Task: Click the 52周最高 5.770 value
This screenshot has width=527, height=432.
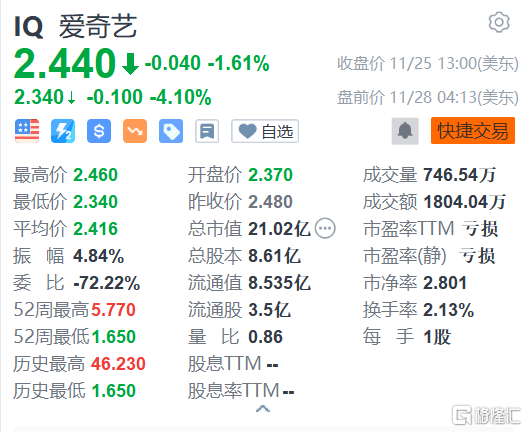Action: (113, 310)
